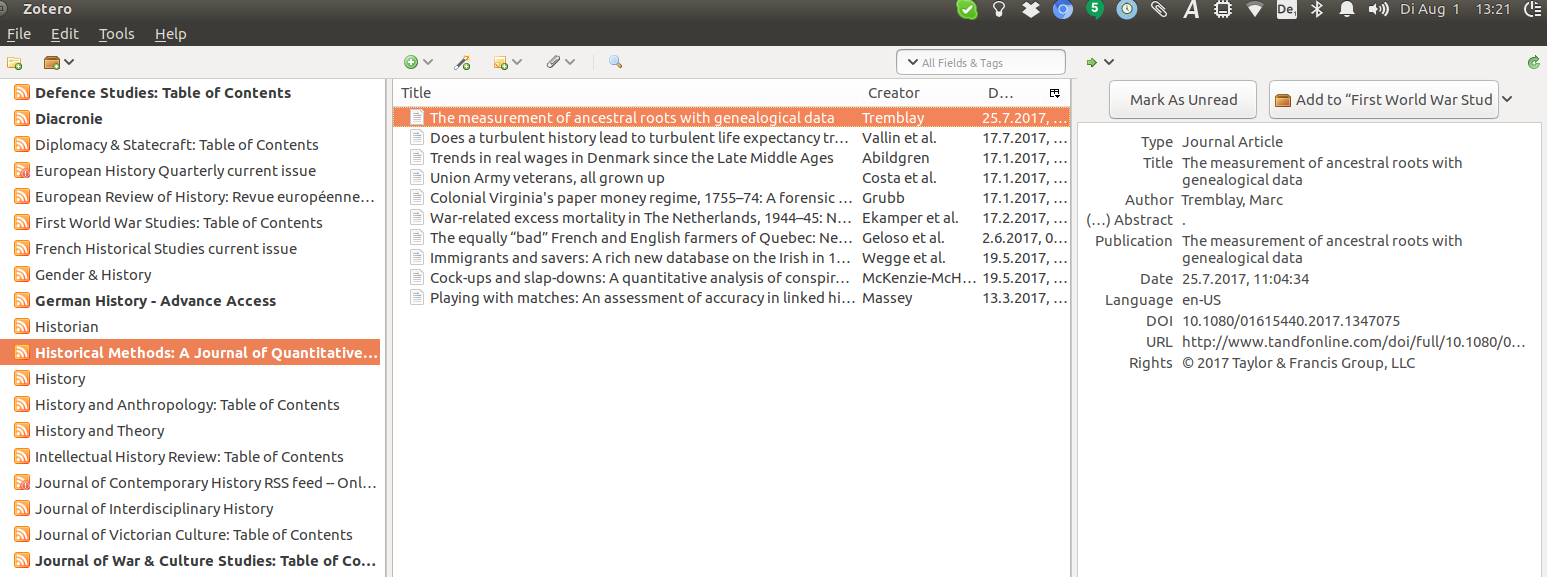The image size is (1547, 577).
Task: Select German History - Advance Access feed
Action: (190, 301)
